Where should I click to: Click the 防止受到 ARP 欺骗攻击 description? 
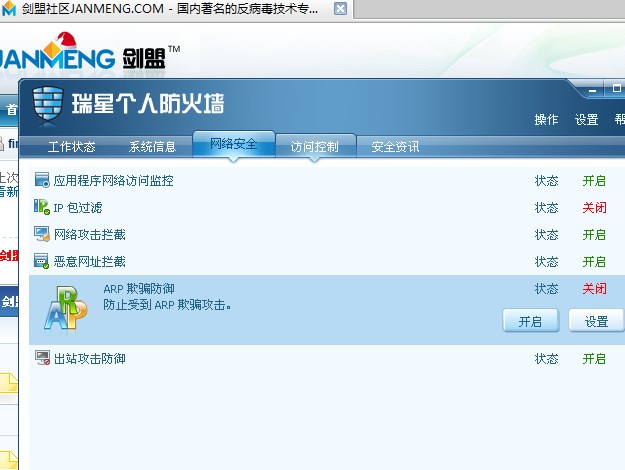pos(167,305)
